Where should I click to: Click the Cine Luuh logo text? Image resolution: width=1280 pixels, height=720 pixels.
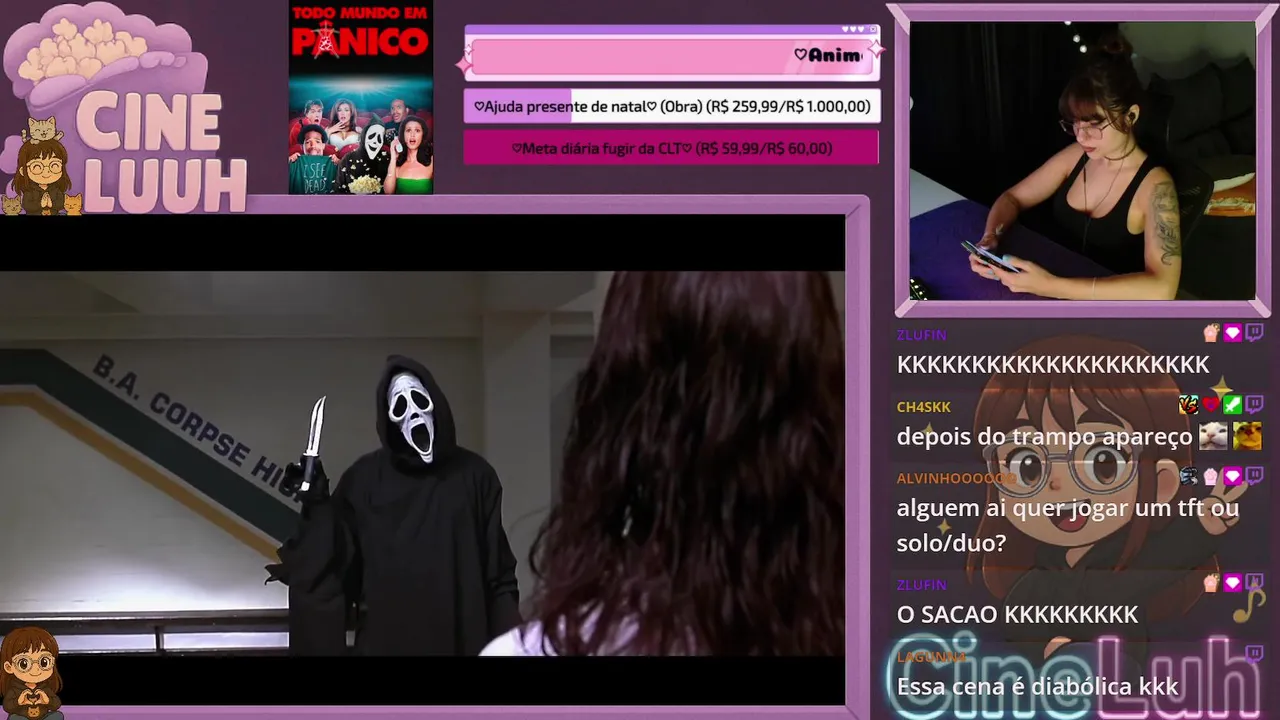point(162,150)
